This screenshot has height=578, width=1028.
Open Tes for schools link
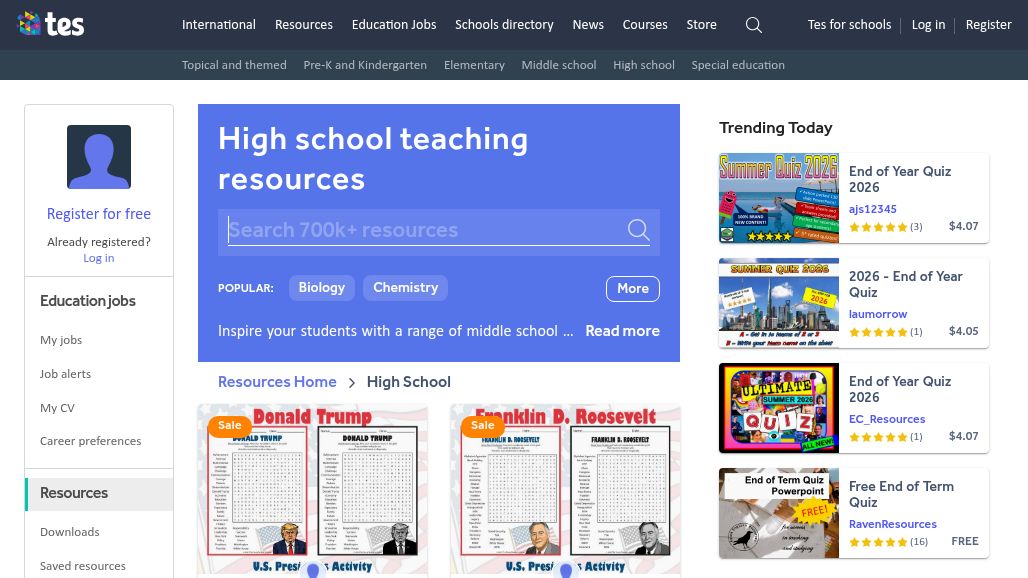point(850,25)
